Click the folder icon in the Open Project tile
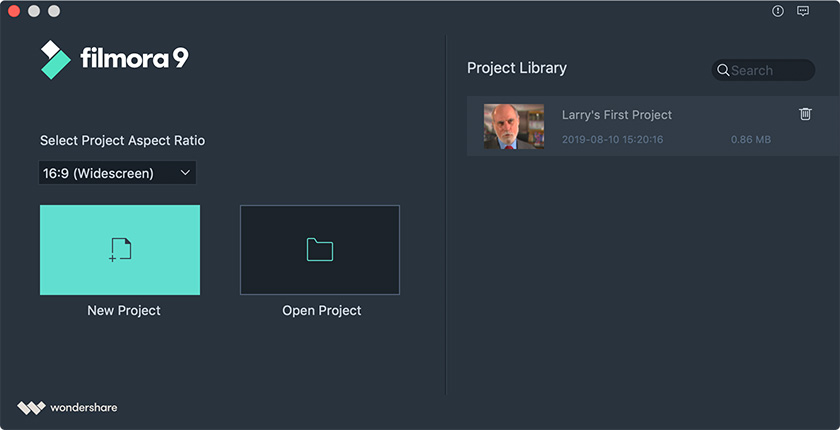The width and height of the screenshot is (840, 430). tap(320, 250)
